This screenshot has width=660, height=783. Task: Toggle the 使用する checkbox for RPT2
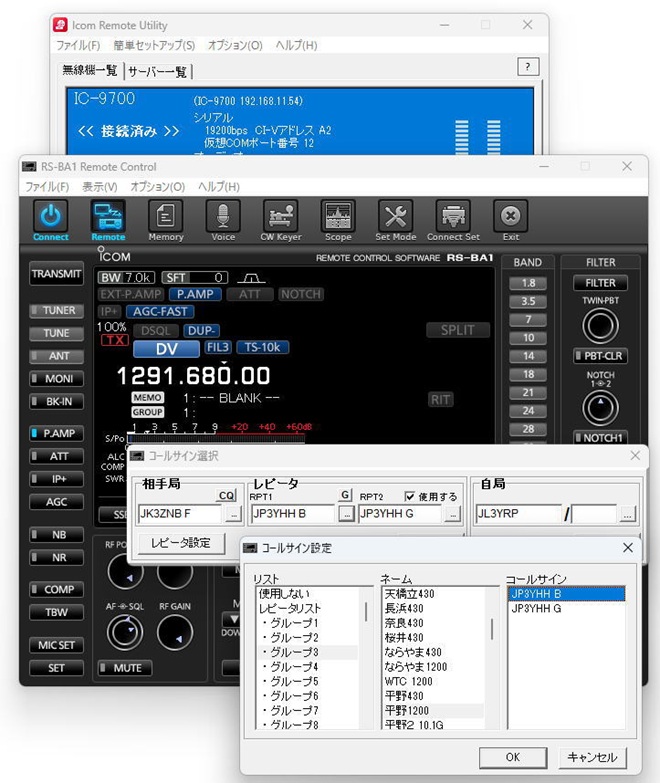tap(408, 496)
